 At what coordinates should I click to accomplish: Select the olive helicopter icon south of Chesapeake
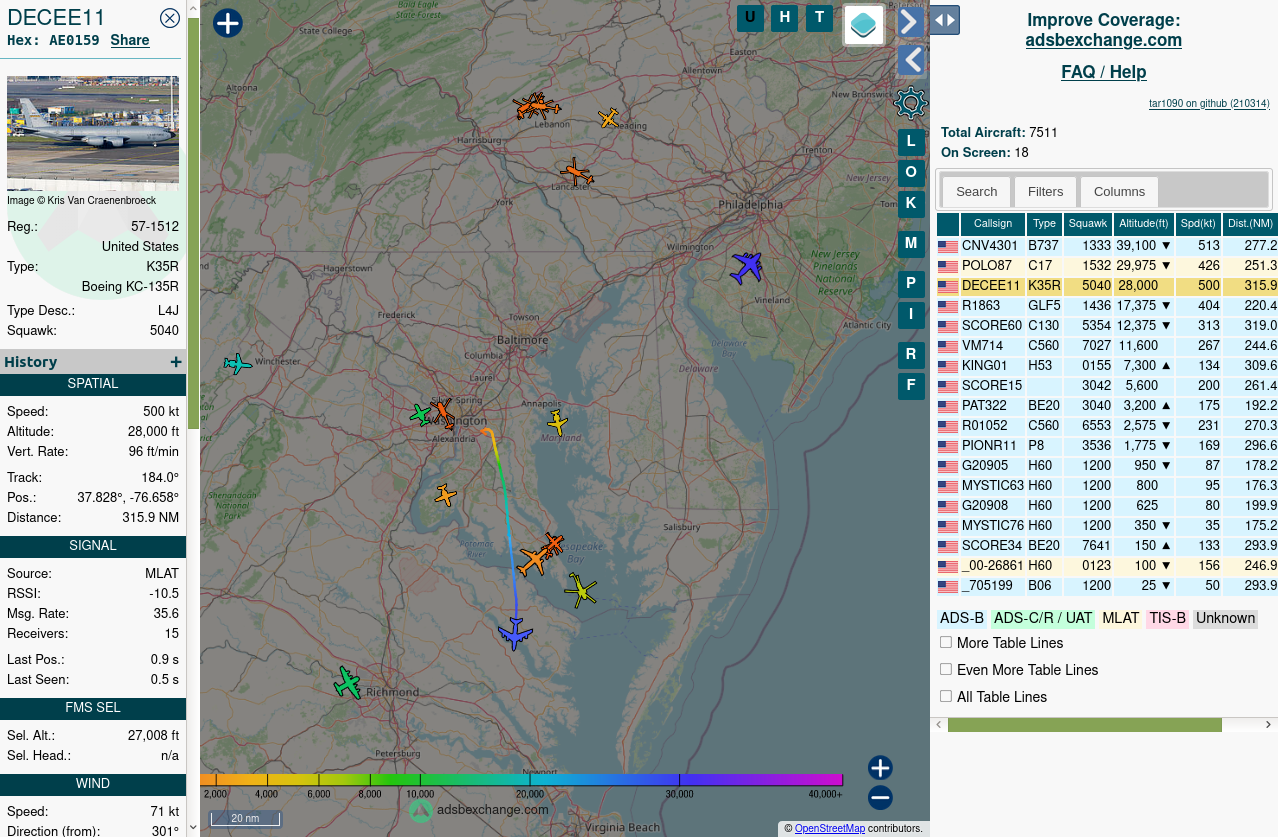580,591
